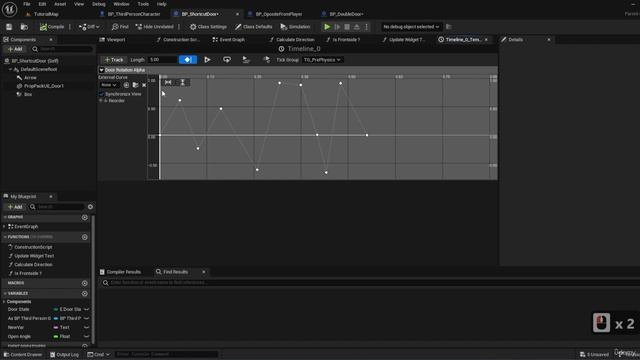Browse to the external curve asset icon
Screen dimensions: 640x360
[136, 85]
